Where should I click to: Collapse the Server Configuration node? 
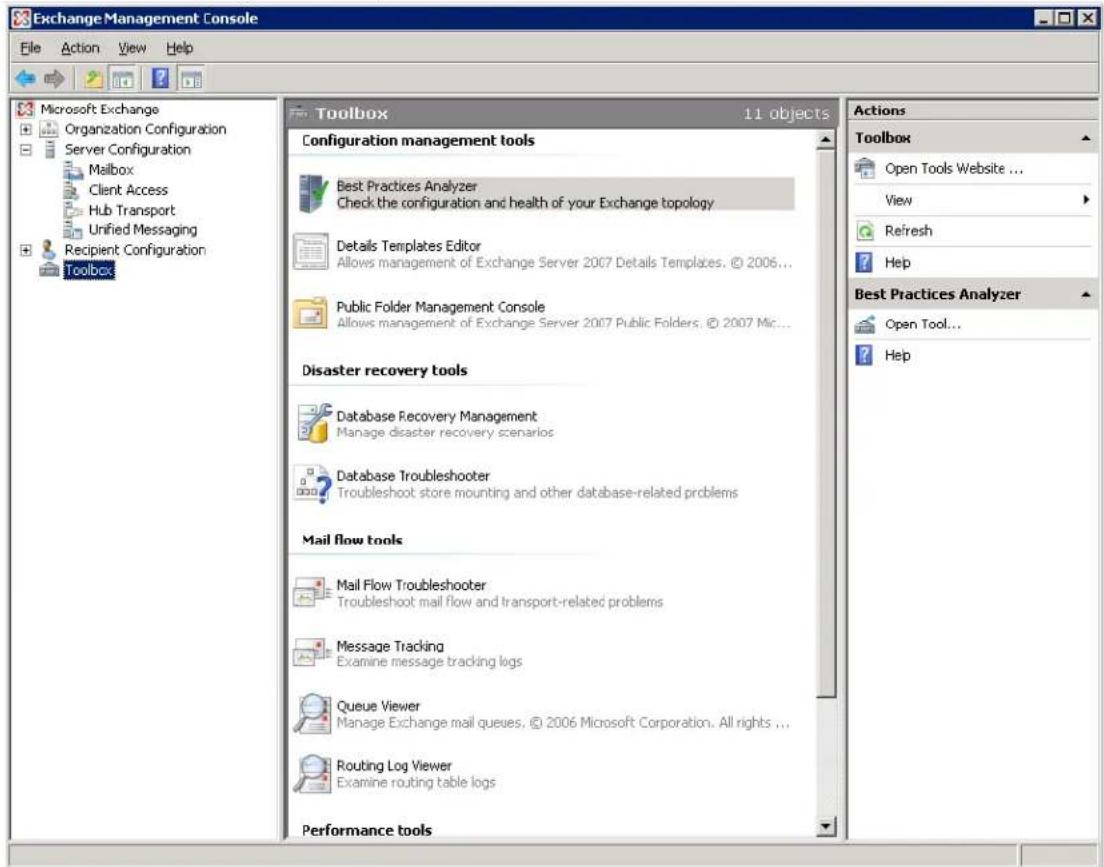tap(26, 149)
